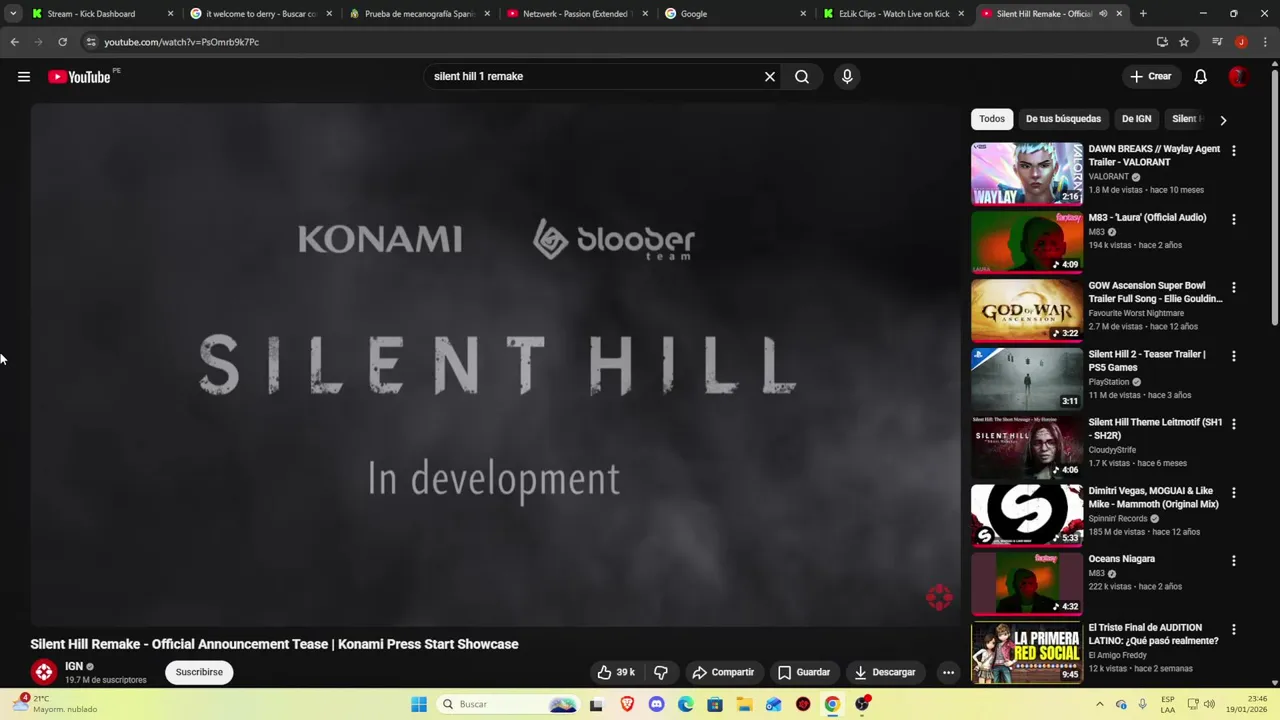Open 'El Triste Final de AUDITION LATINO' title
1280x720 pixels.
(x=1153, y=634)
